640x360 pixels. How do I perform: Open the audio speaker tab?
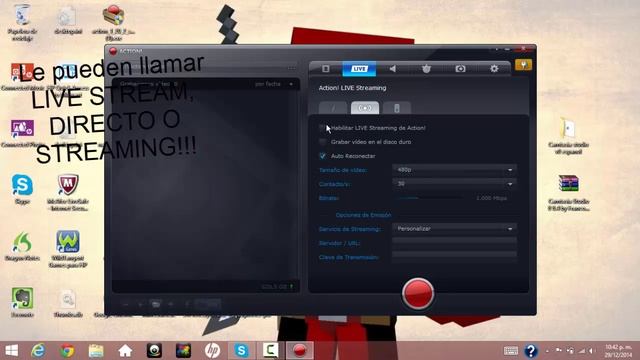[393, 69]
